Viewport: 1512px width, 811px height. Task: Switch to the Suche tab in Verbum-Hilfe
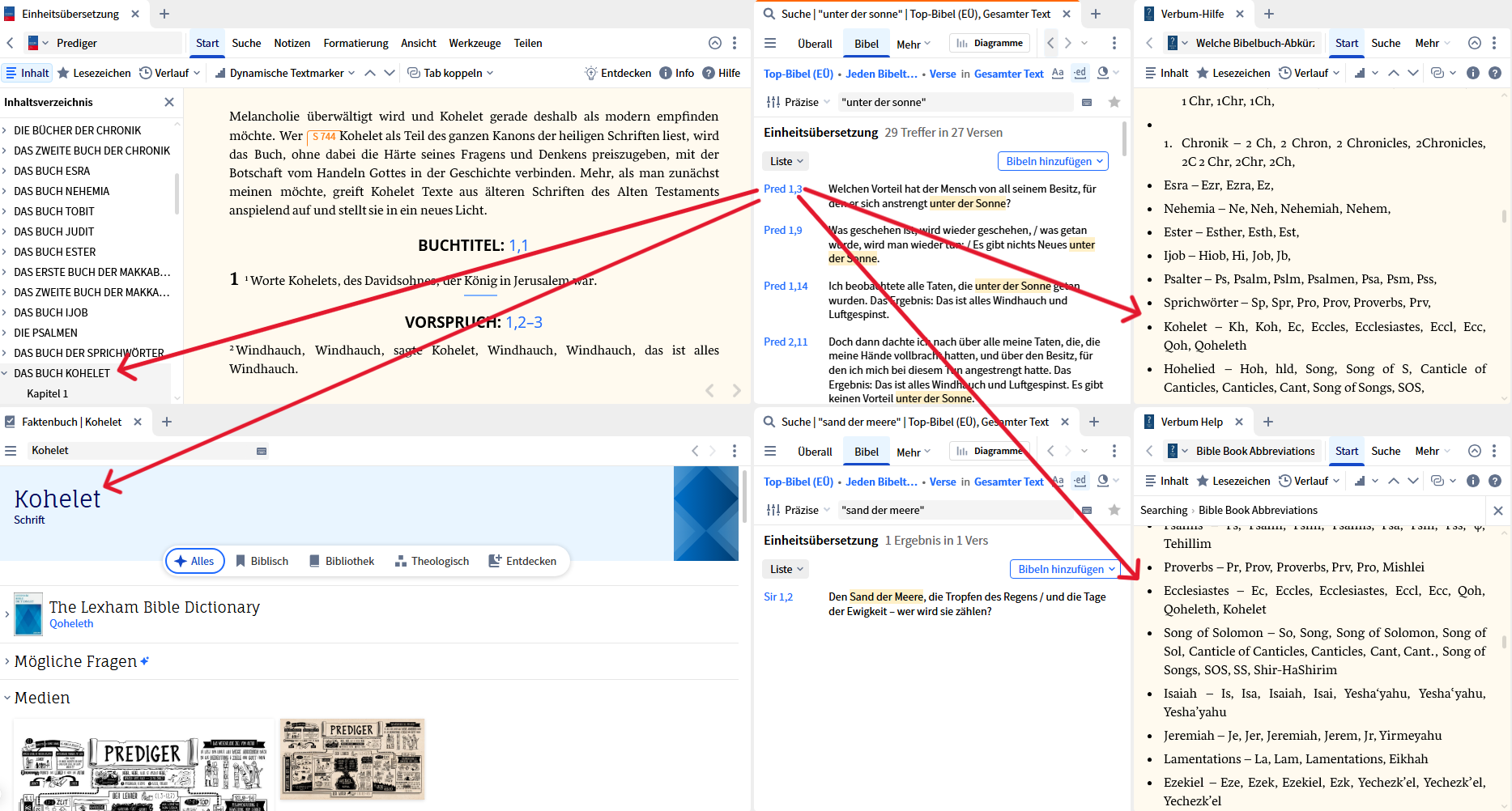click(1386, 43)
